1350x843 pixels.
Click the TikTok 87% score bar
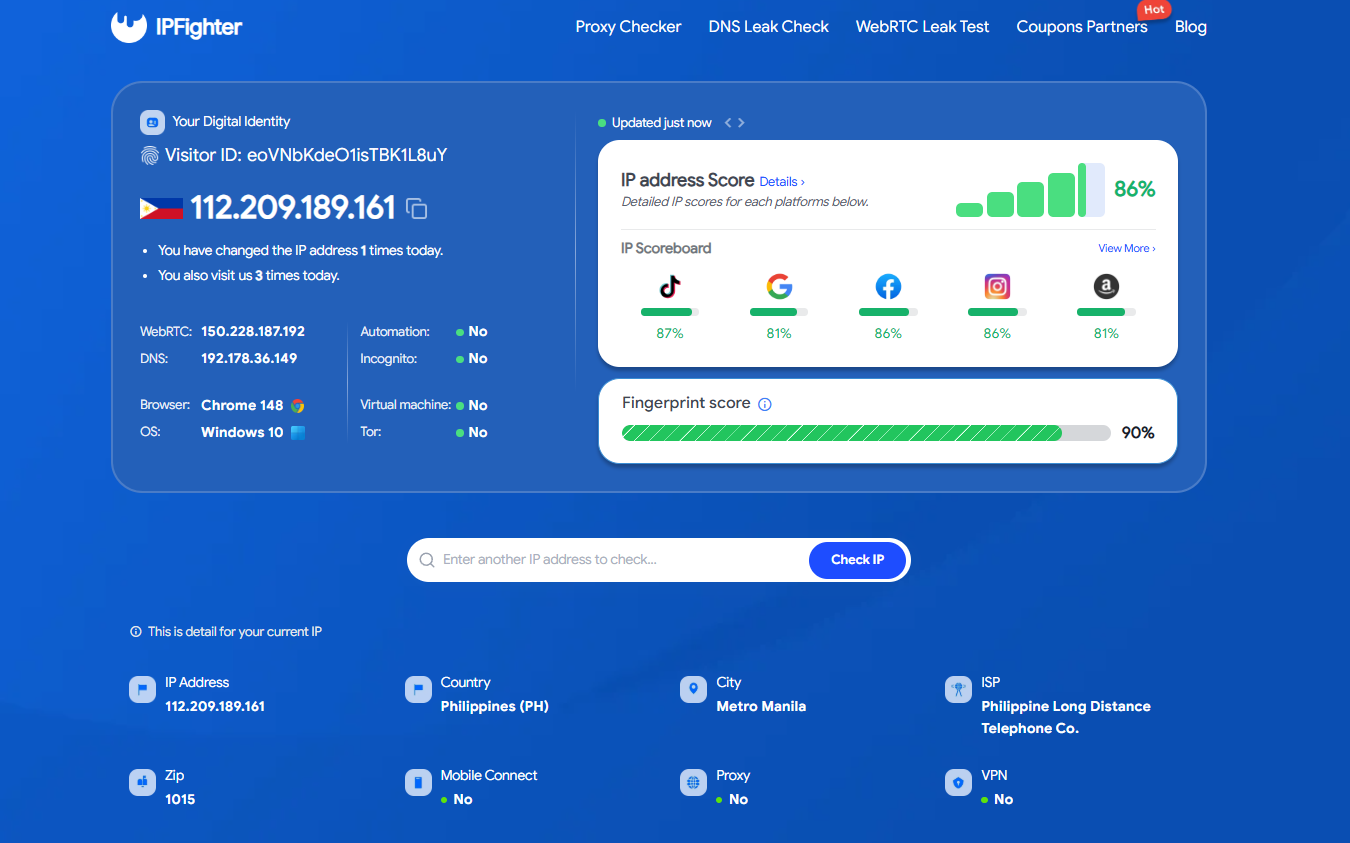coord(670,312)
